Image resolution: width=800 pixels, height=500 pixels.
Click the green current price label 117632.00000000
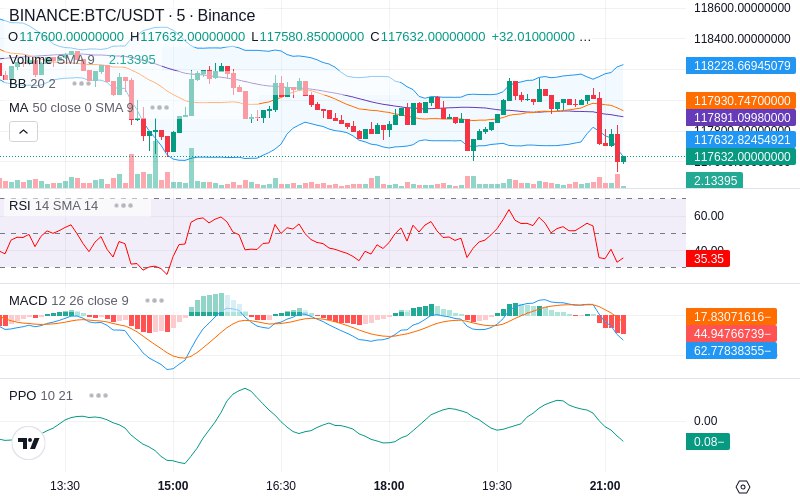(x=741, y=157)
